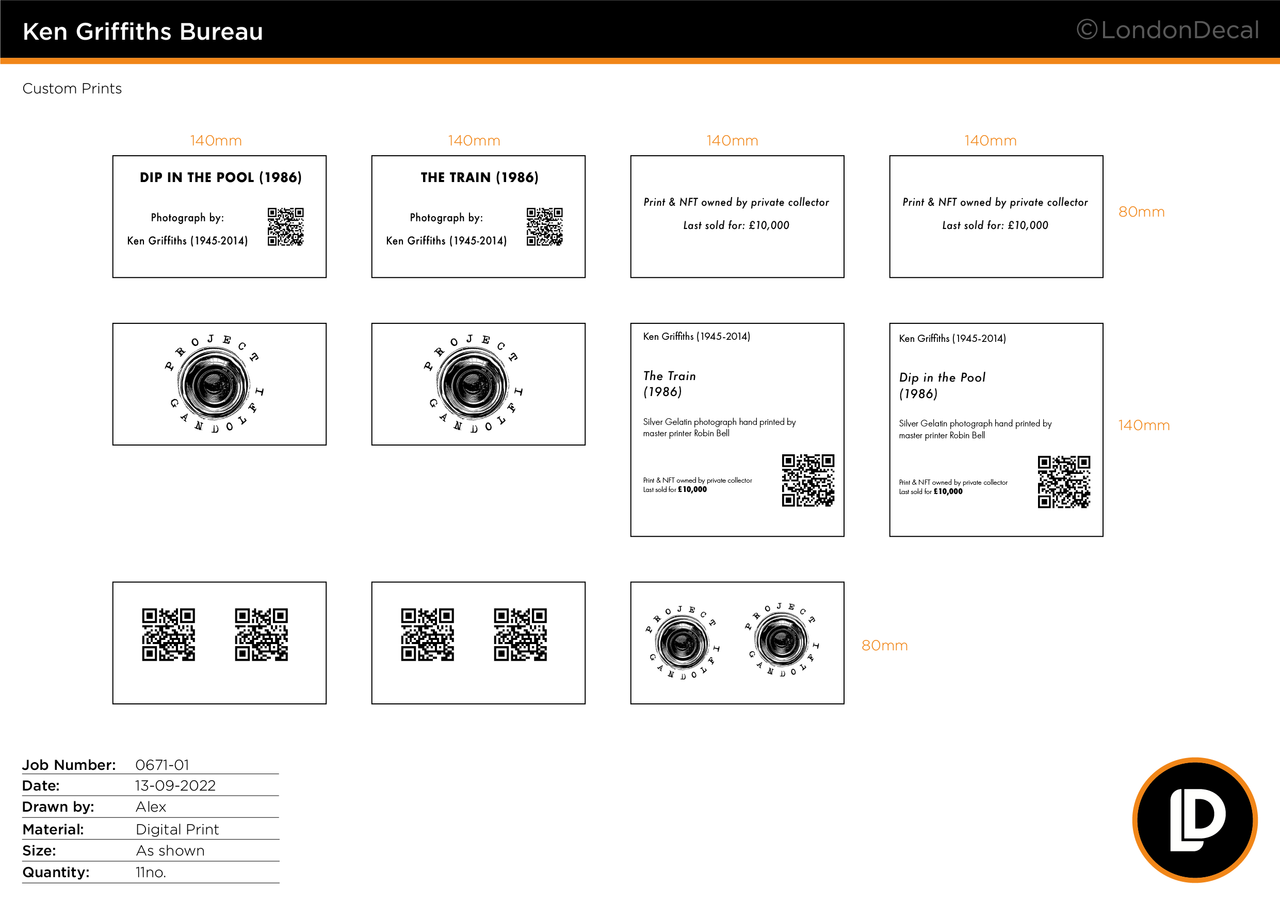Click Ken Griffiths (1945-2014) on The Train square label
Screen dimensions: 1280x905
(697, 337)
